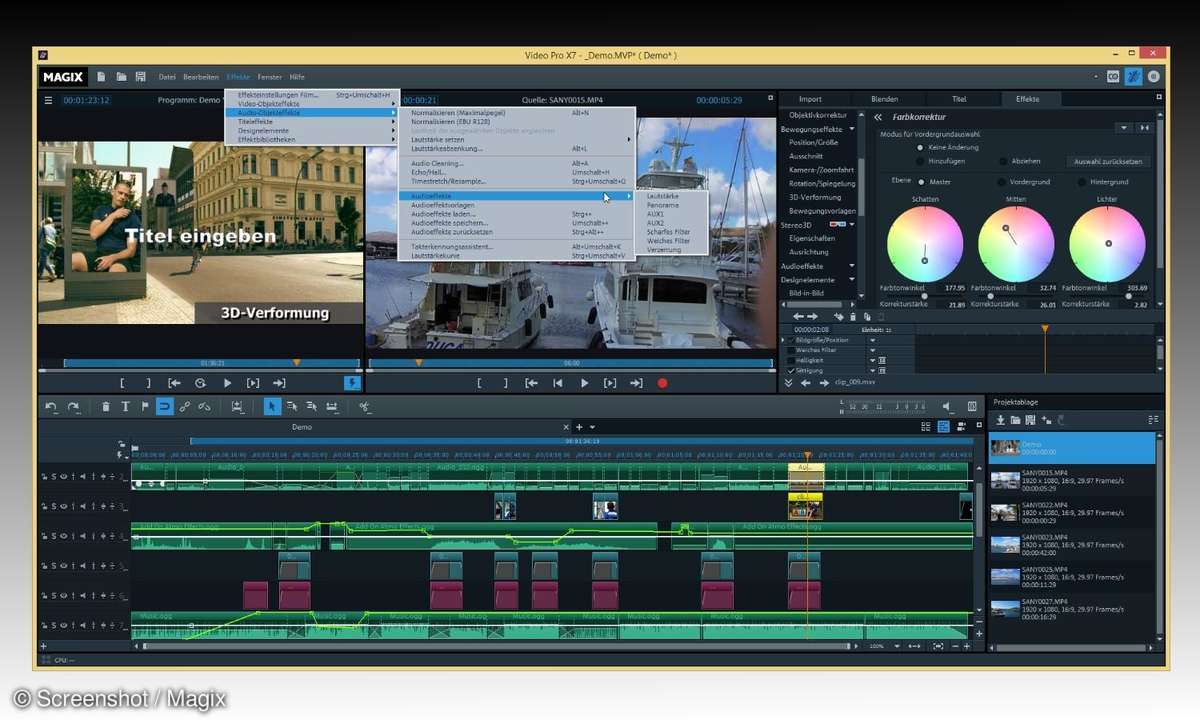Select Rotation/Spiegelung in the effects list
The width and height of the screenshot is (1200, 720).
823,183
